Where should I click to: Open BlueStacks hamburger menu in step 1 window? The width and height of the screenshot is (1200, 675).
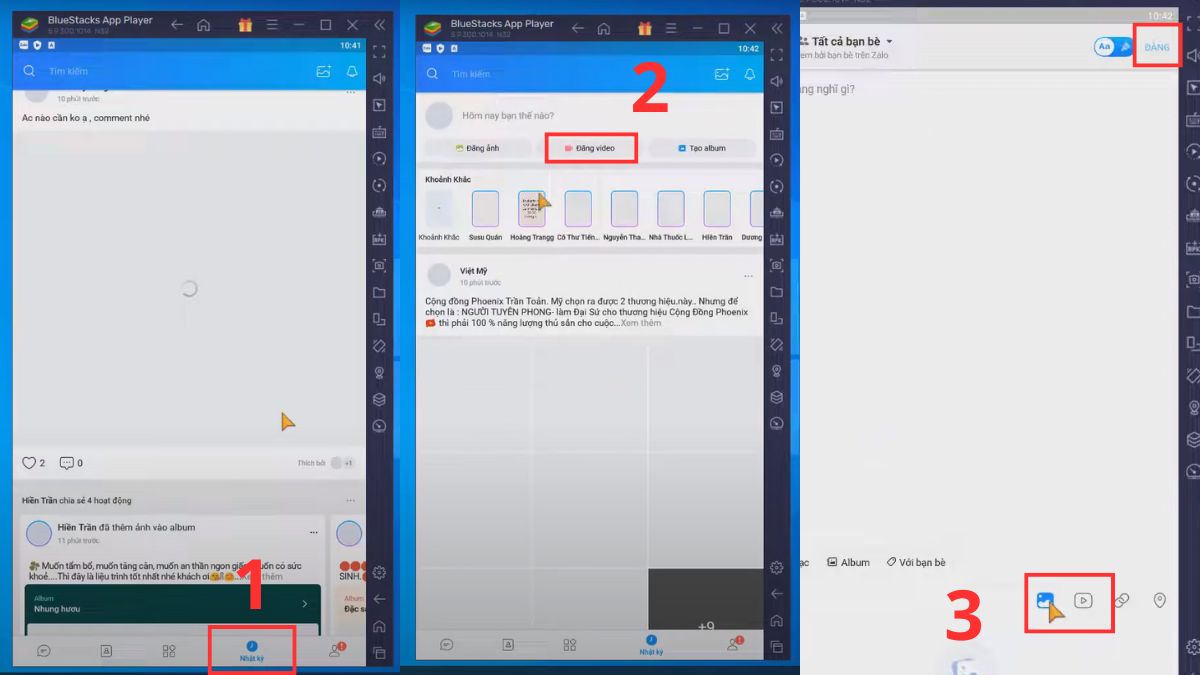(x=272, y=25)
